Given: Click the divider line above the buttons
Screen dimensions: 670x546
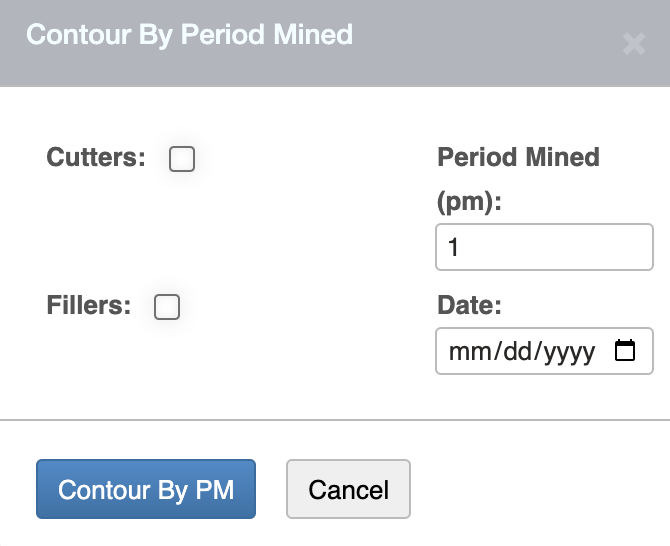Looking at the screenshot, I should [x=335, y=420].
